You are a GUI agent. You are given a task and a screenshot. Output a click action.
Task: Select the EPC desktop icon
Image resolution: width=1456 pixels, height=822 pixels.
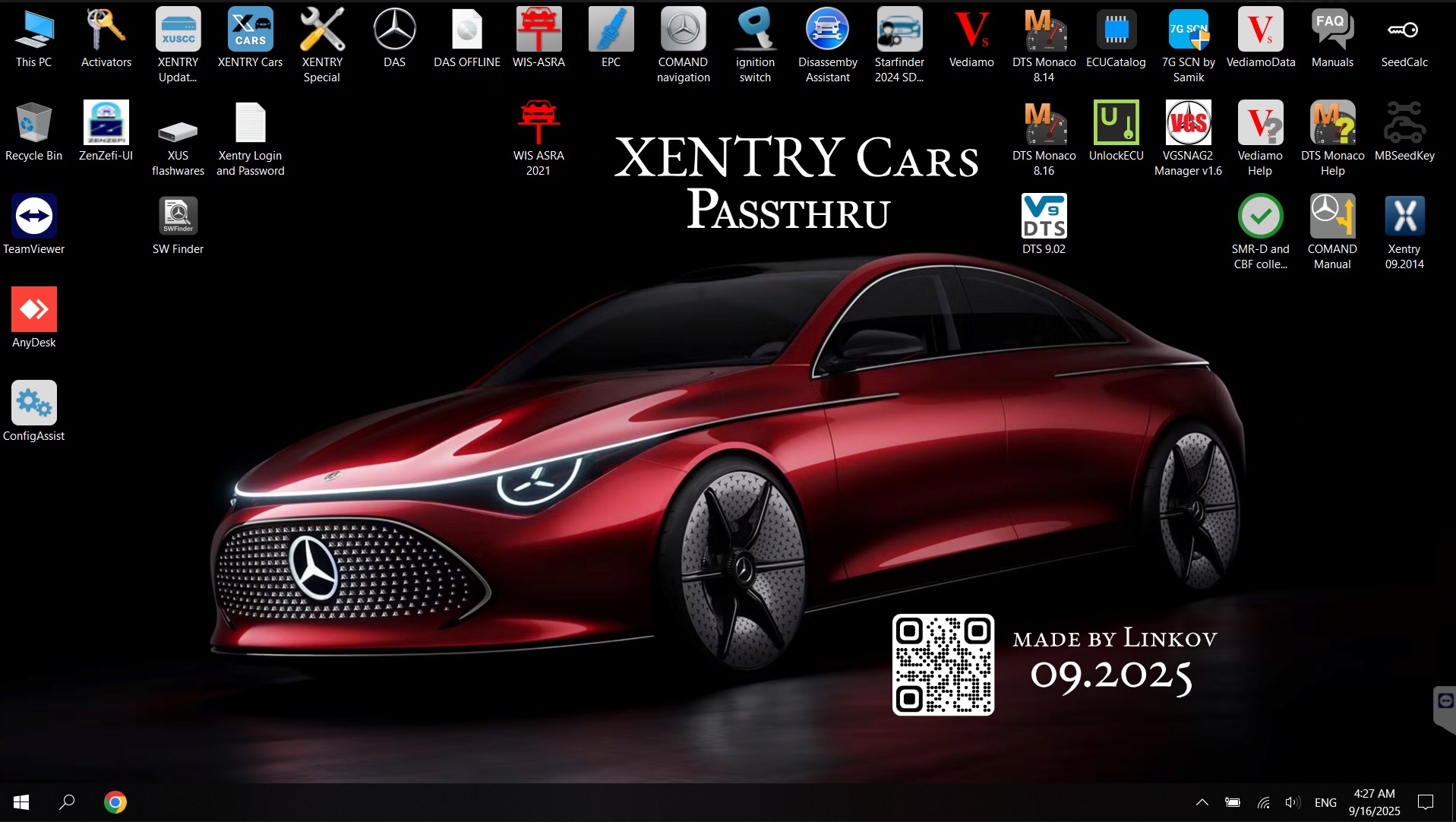(x=611, y=30)
